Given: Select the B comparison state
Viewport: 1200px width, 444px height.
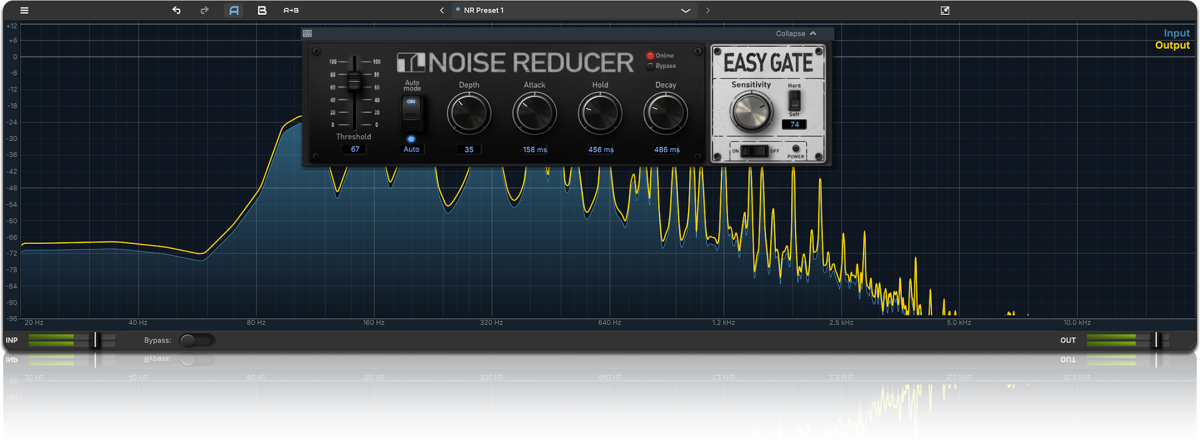Looking at the screenshot, I should pos(262,10).
